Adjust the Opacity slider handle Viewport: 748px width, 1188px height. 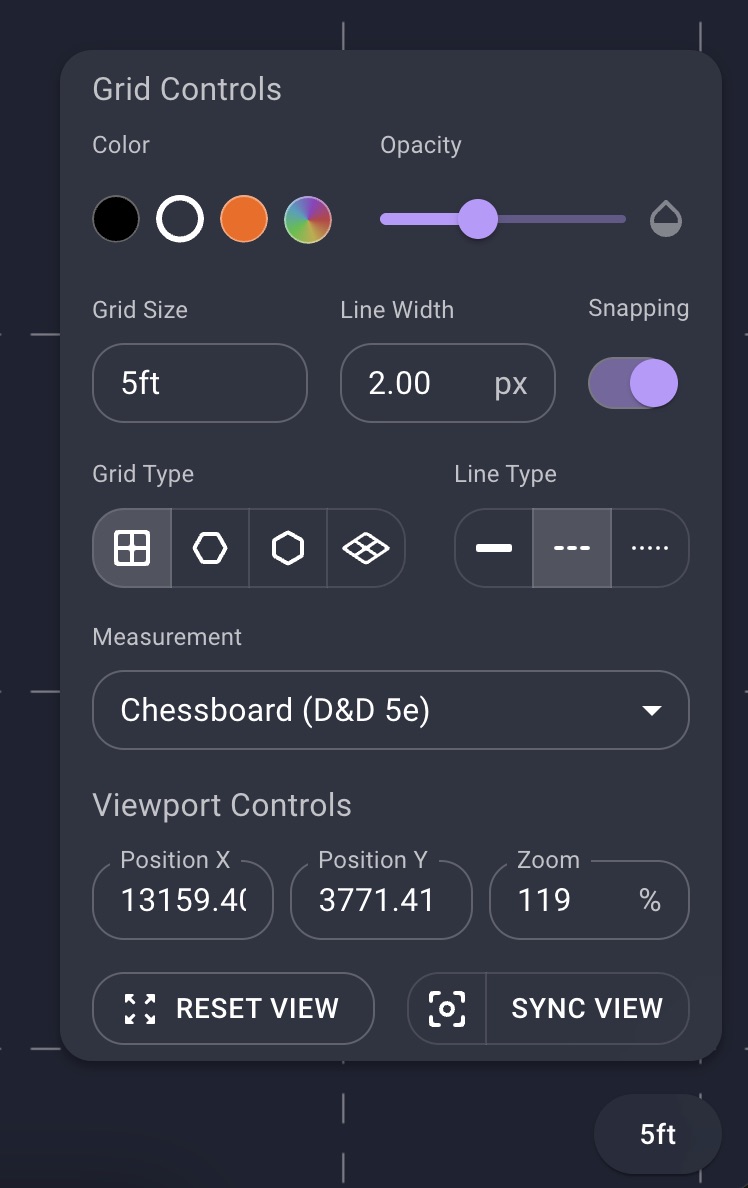point(479,218)
